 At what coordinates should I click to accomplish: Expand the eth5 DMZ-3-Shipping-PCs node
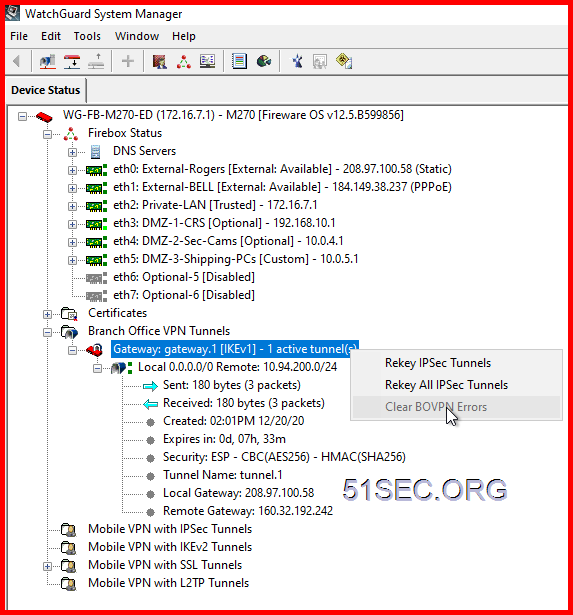point(72,260)
